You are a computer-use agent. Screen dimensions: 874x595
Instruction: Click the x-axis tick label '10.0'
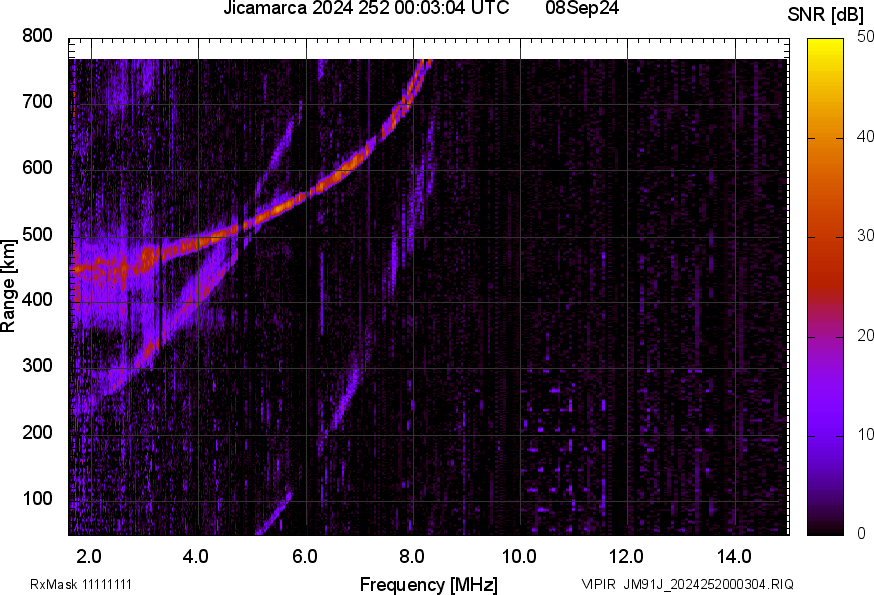519,557
